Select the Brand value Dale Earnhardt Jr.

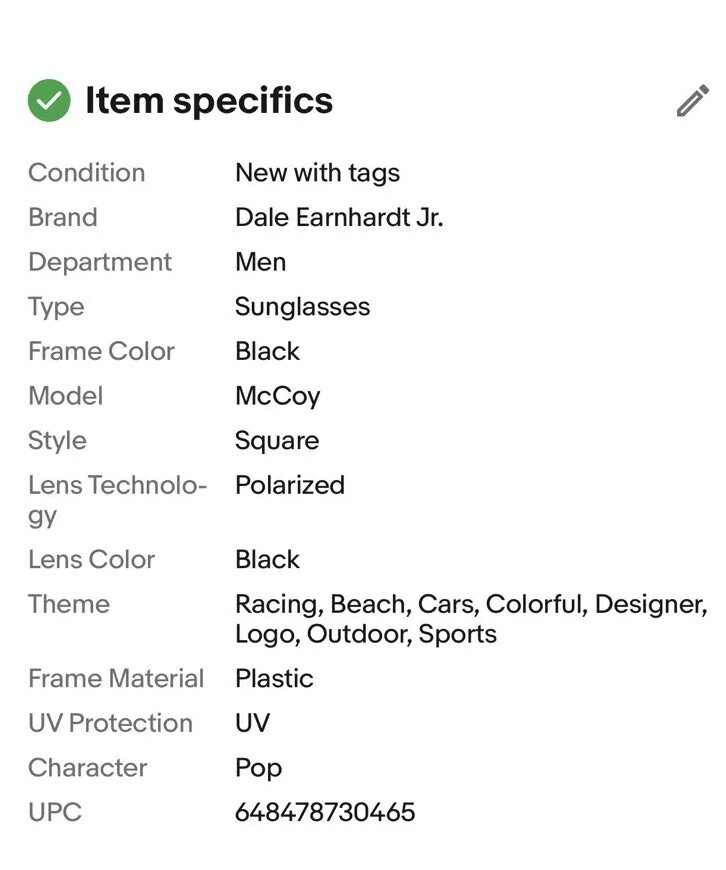[339, 217]
